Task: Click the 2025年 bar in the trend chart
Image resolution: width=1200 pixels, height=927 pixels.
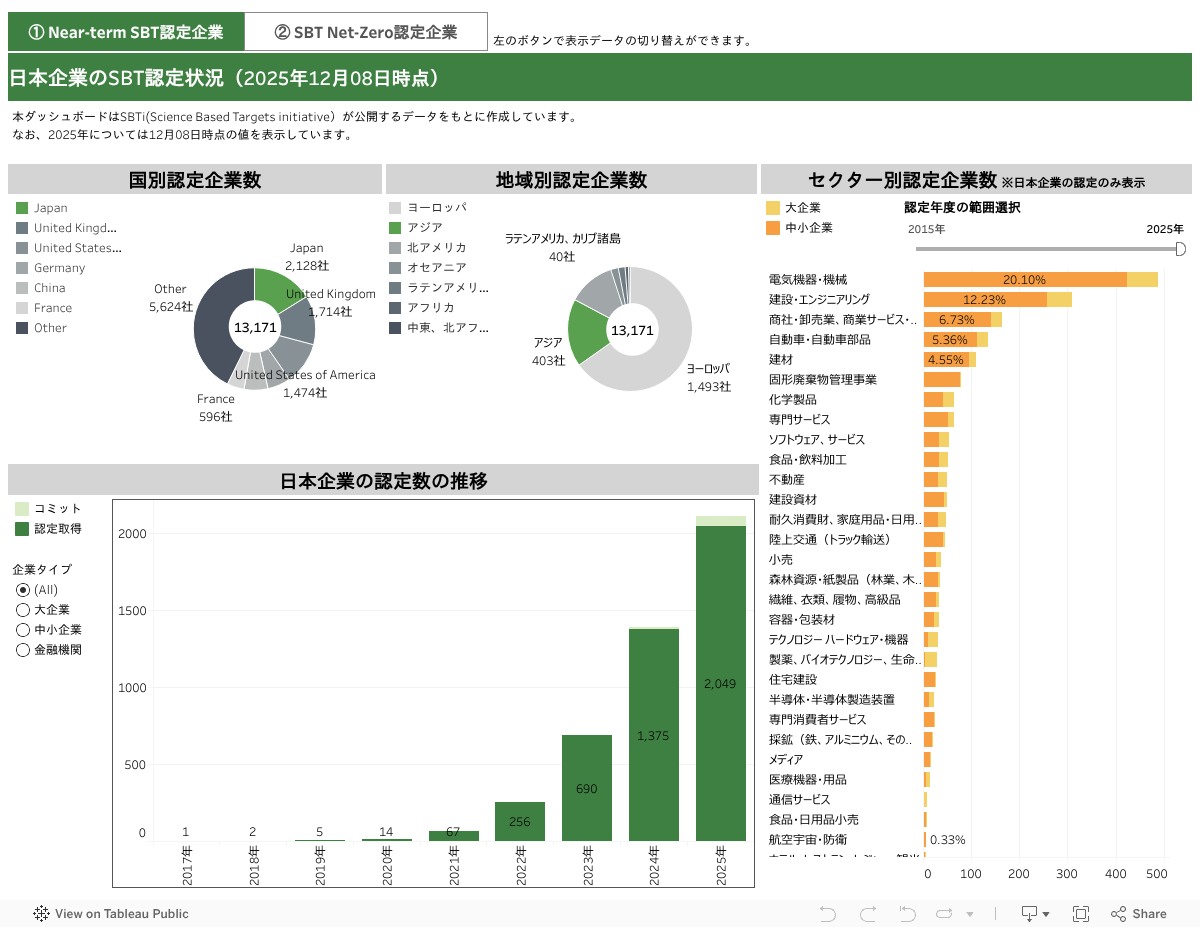Action: [x=721, y=682]
